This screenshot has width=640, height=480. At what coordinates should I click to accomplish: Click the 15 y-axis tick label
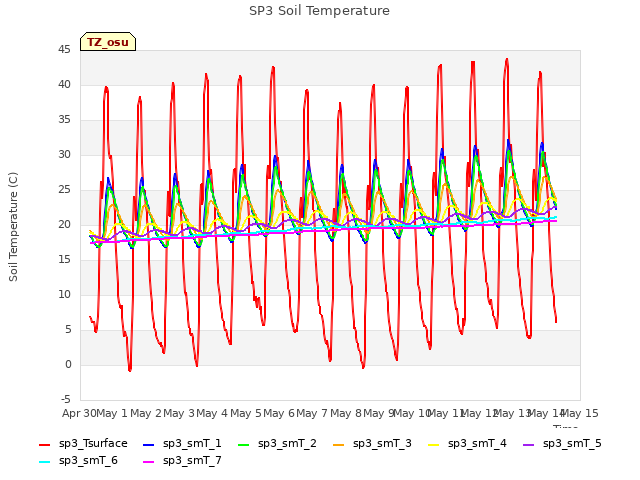[x=64, y=260]
